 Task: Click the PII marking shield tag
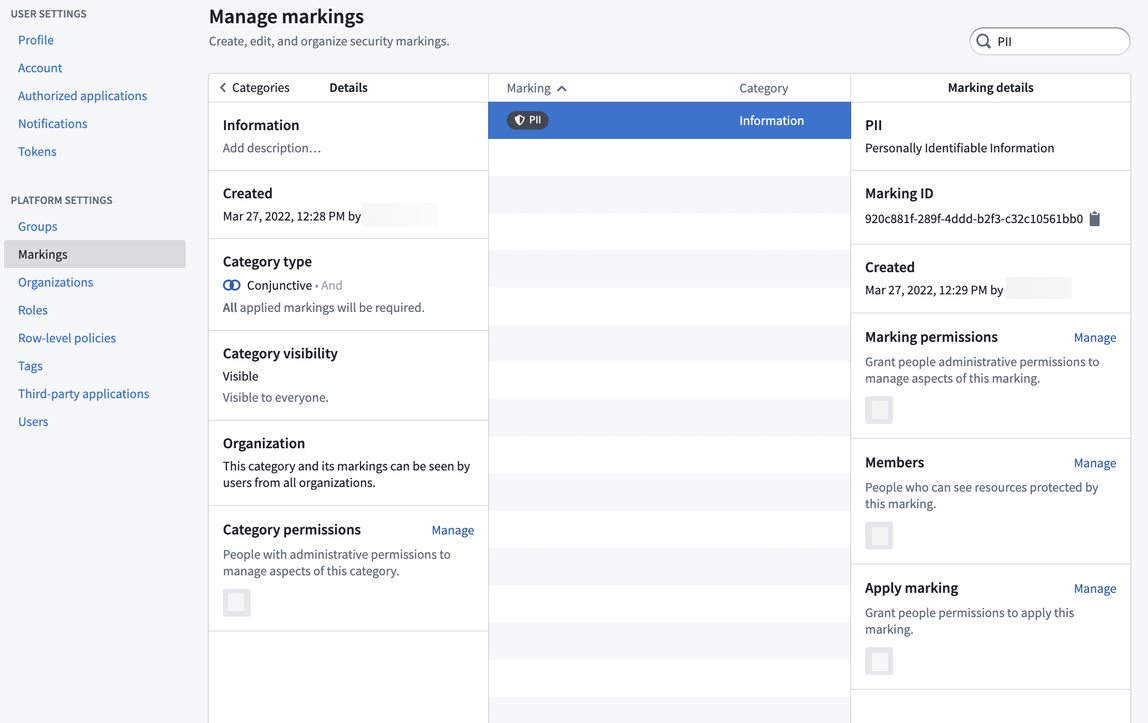click(527, 120)
